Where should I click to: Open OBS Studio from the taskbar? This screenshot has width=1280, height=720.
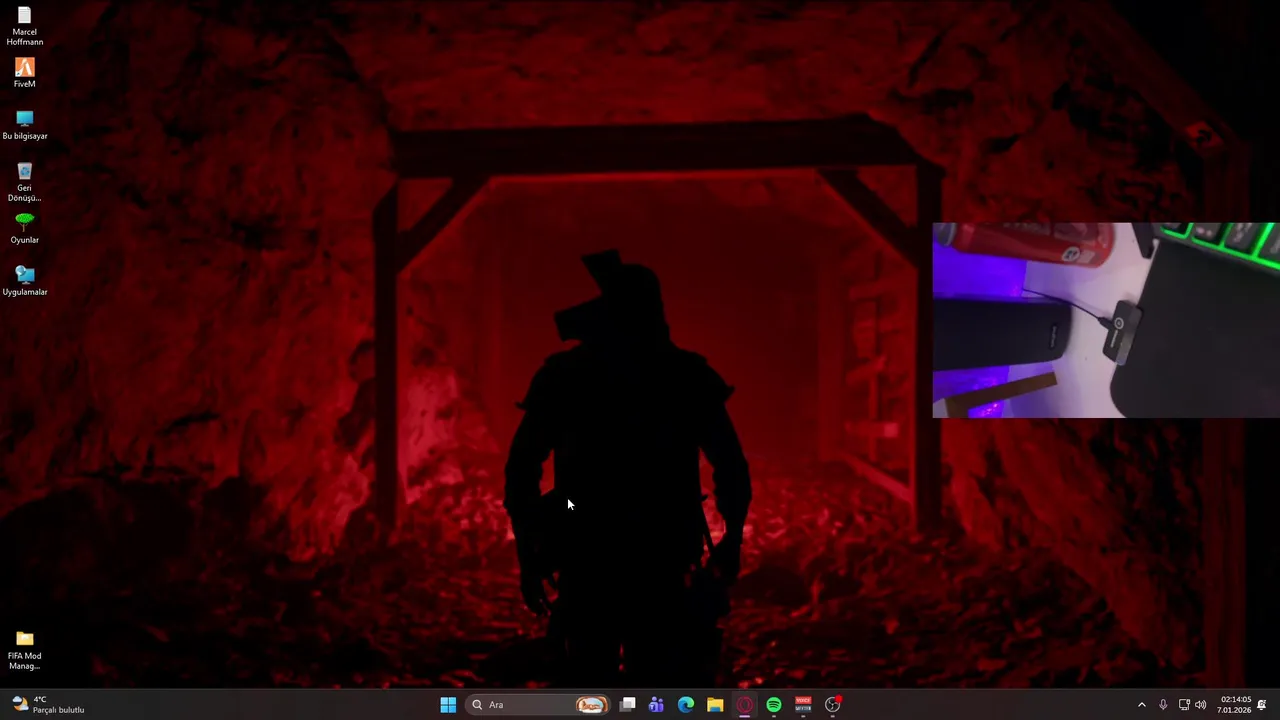[x=833, y=705]
